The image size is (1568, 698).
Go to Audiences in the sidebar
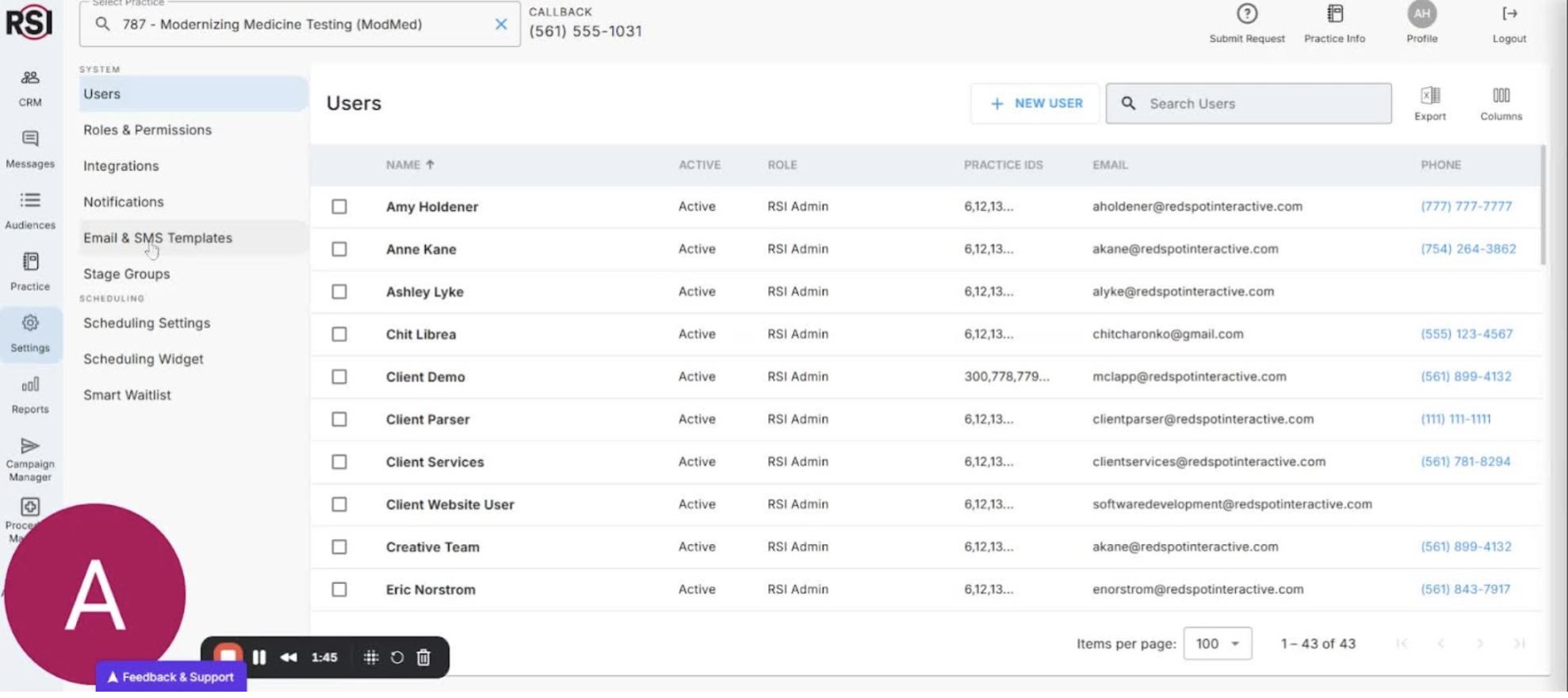pos(30,210)
